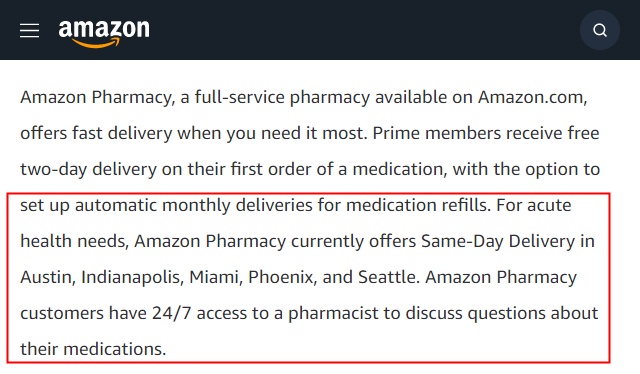Click the orange smile arrow under amazon
Viewport: 640px width, 374px height.
(x=96, y=43)
